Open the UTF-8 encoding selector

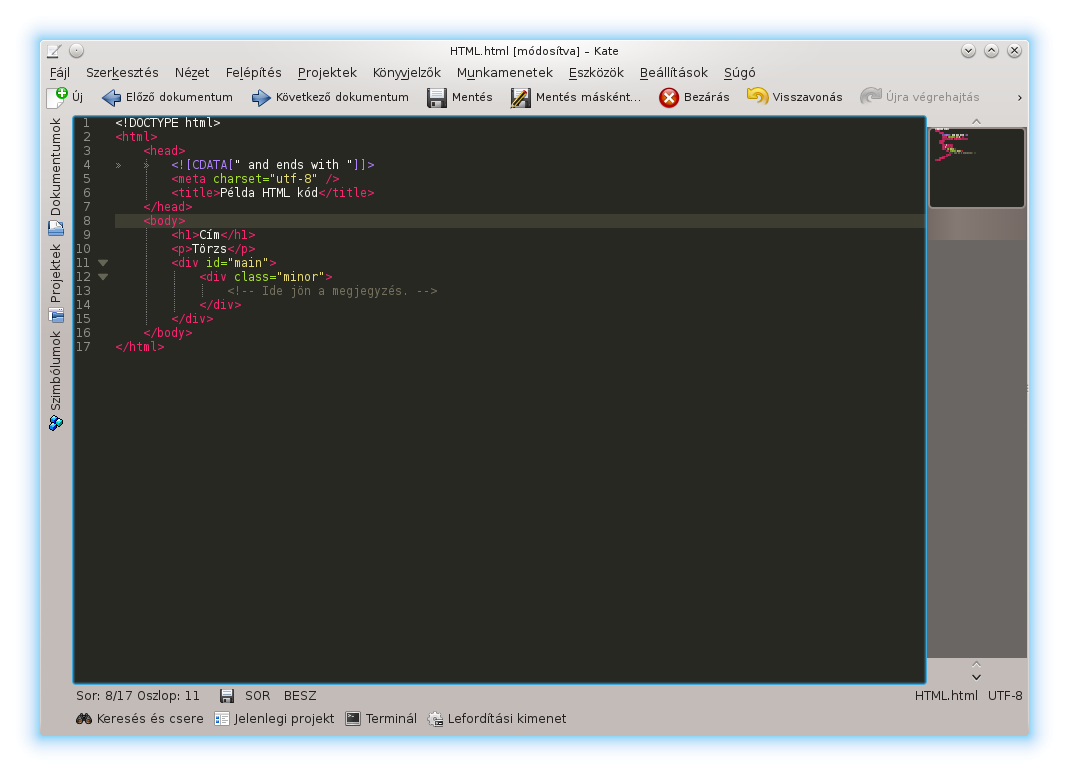1005,696
